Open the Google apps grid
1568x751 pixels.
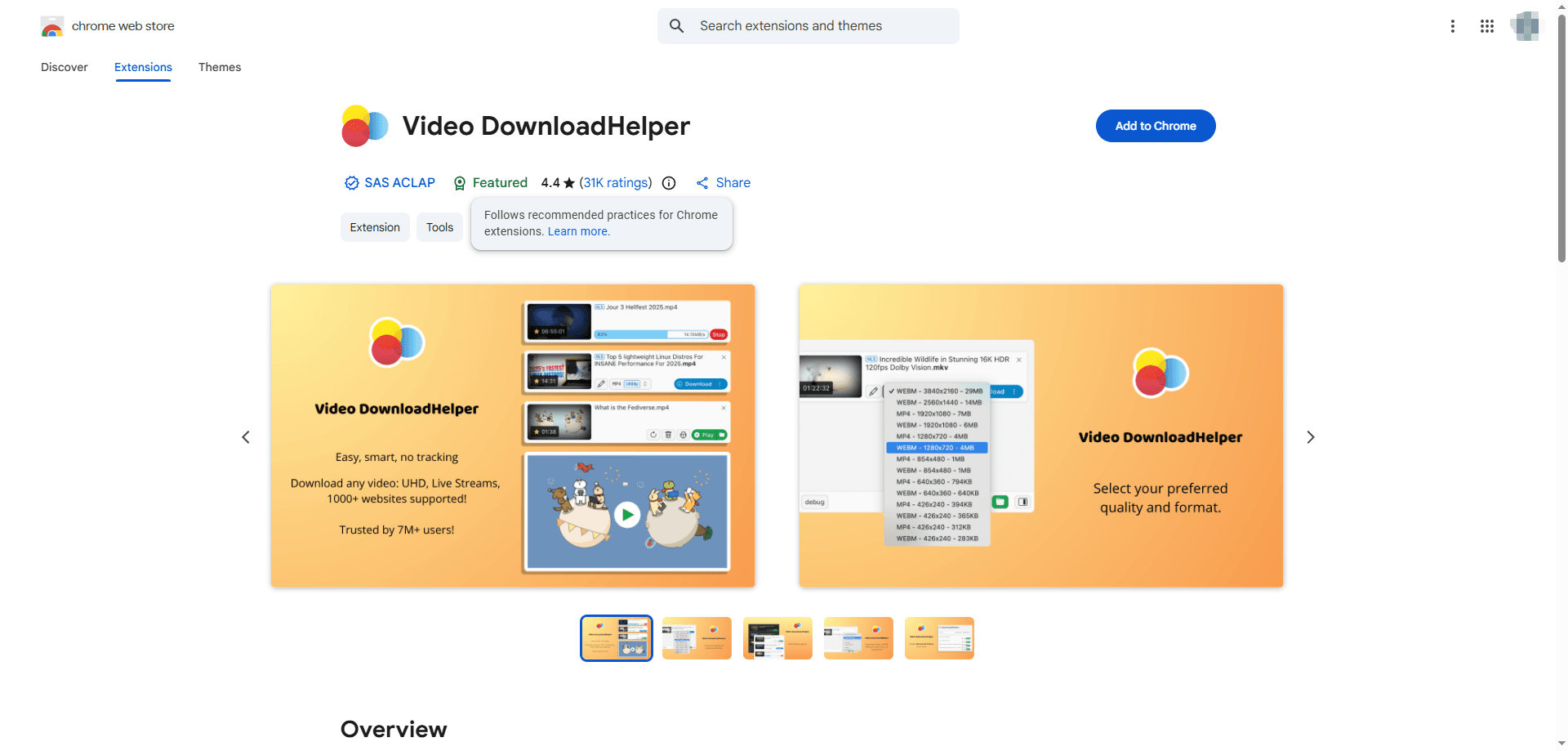point(1486,26)
